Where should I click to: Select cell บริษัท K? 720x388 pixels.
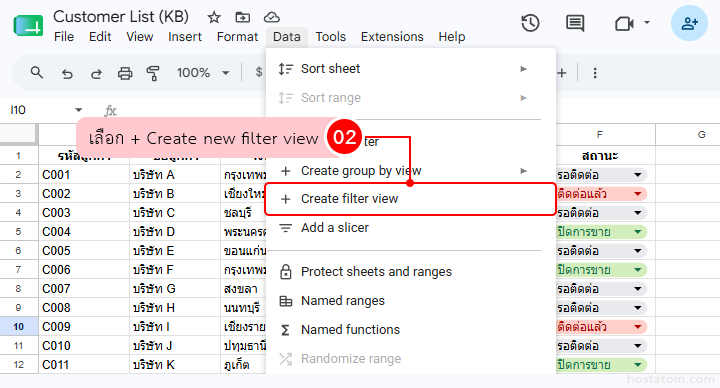point(175,365)
